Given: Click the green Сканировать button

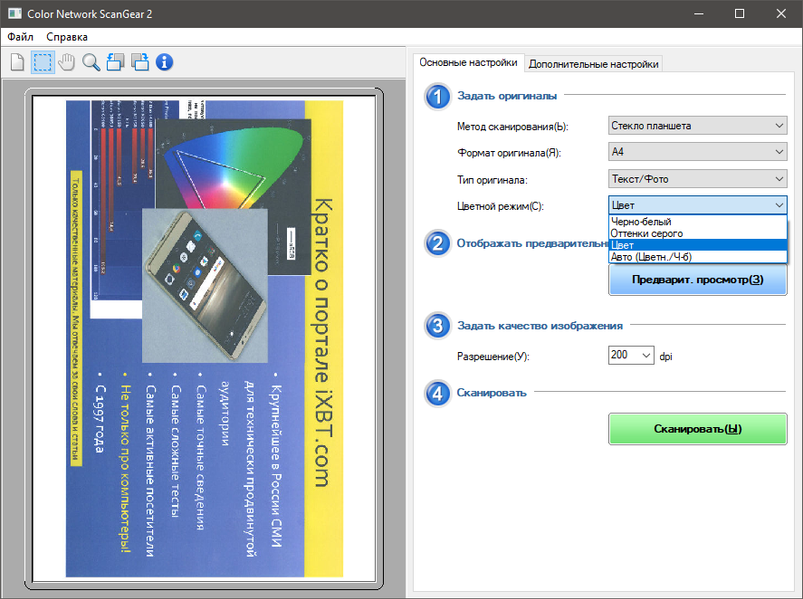Looking at the screenshot, I should (698, 429).
